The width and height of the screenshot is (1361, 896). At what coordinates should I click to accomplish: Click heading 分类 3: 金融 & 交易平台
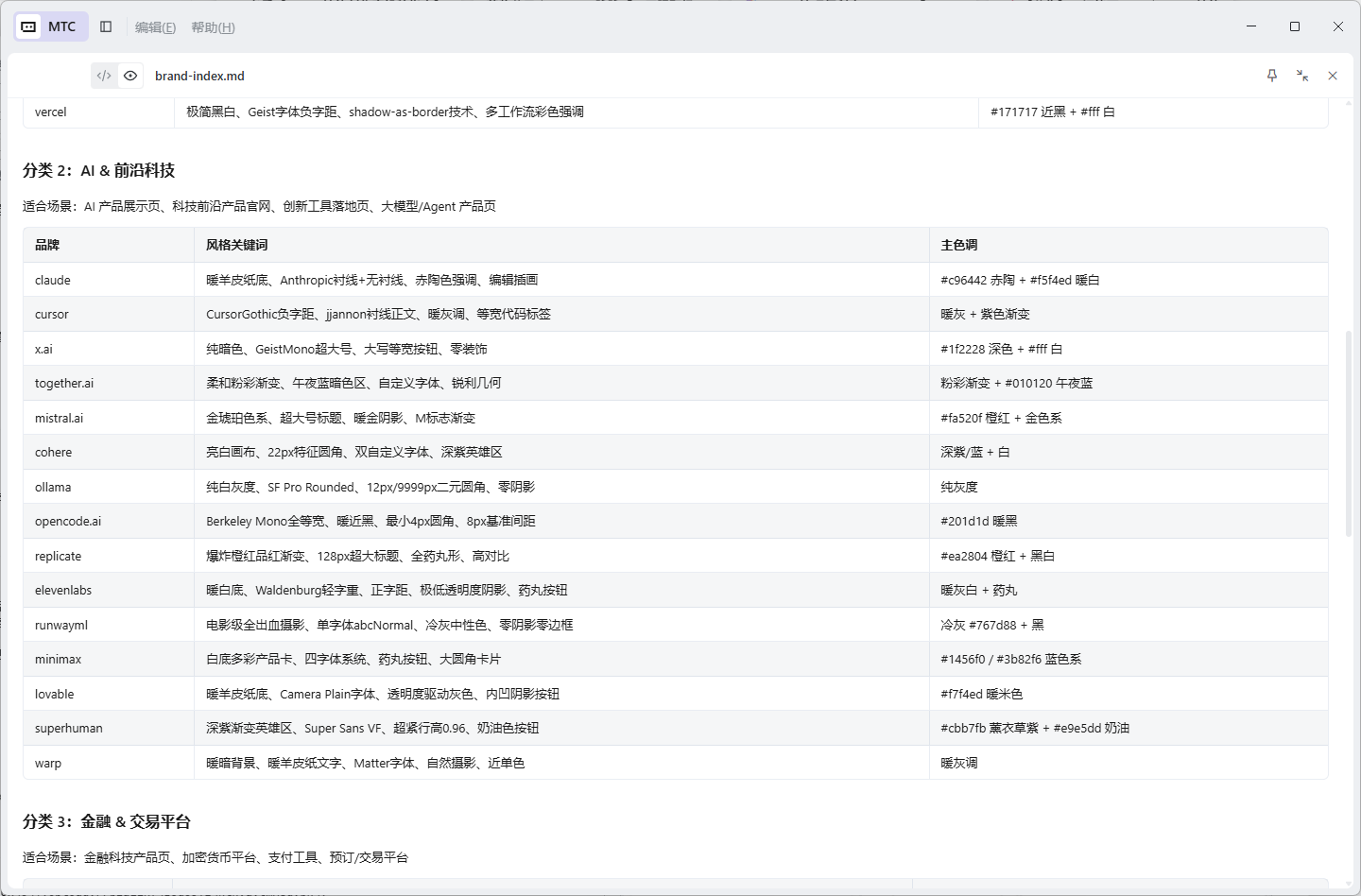107,821
